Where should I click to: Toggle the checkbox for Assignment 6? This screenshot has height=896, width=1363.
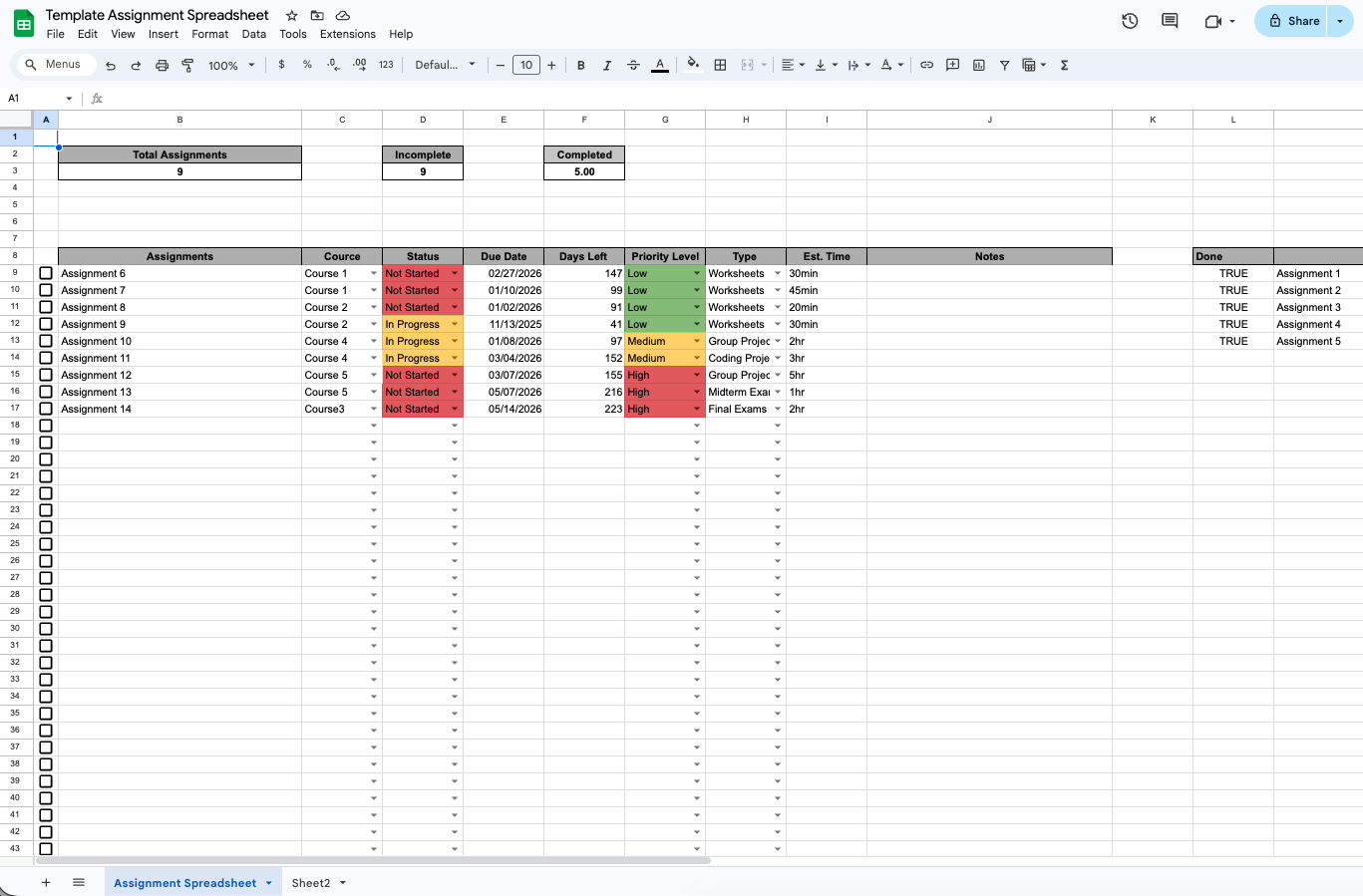[46, 273]
